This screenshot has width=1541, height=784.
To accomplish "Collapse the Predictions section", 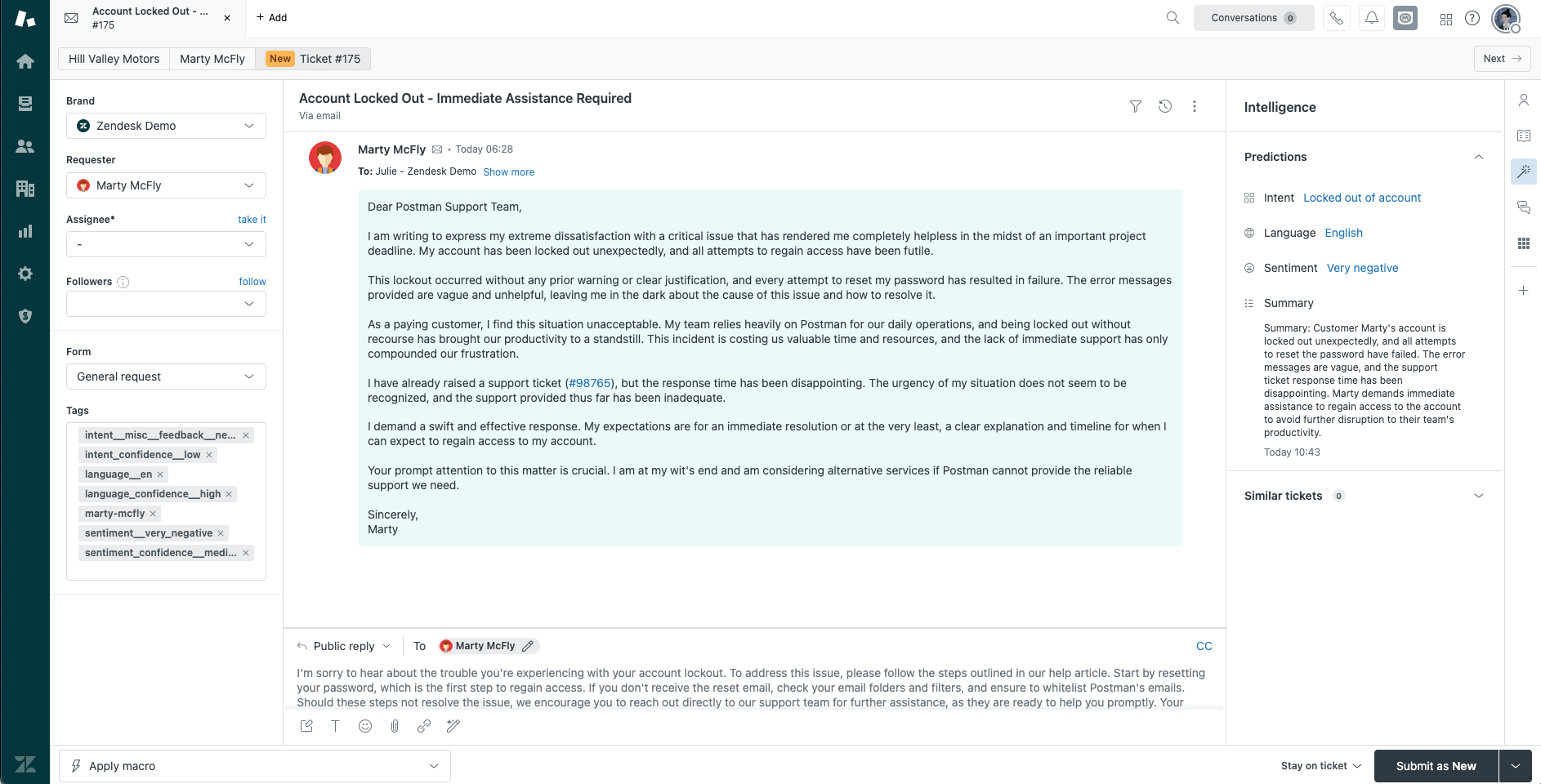I will (1479, 157).
